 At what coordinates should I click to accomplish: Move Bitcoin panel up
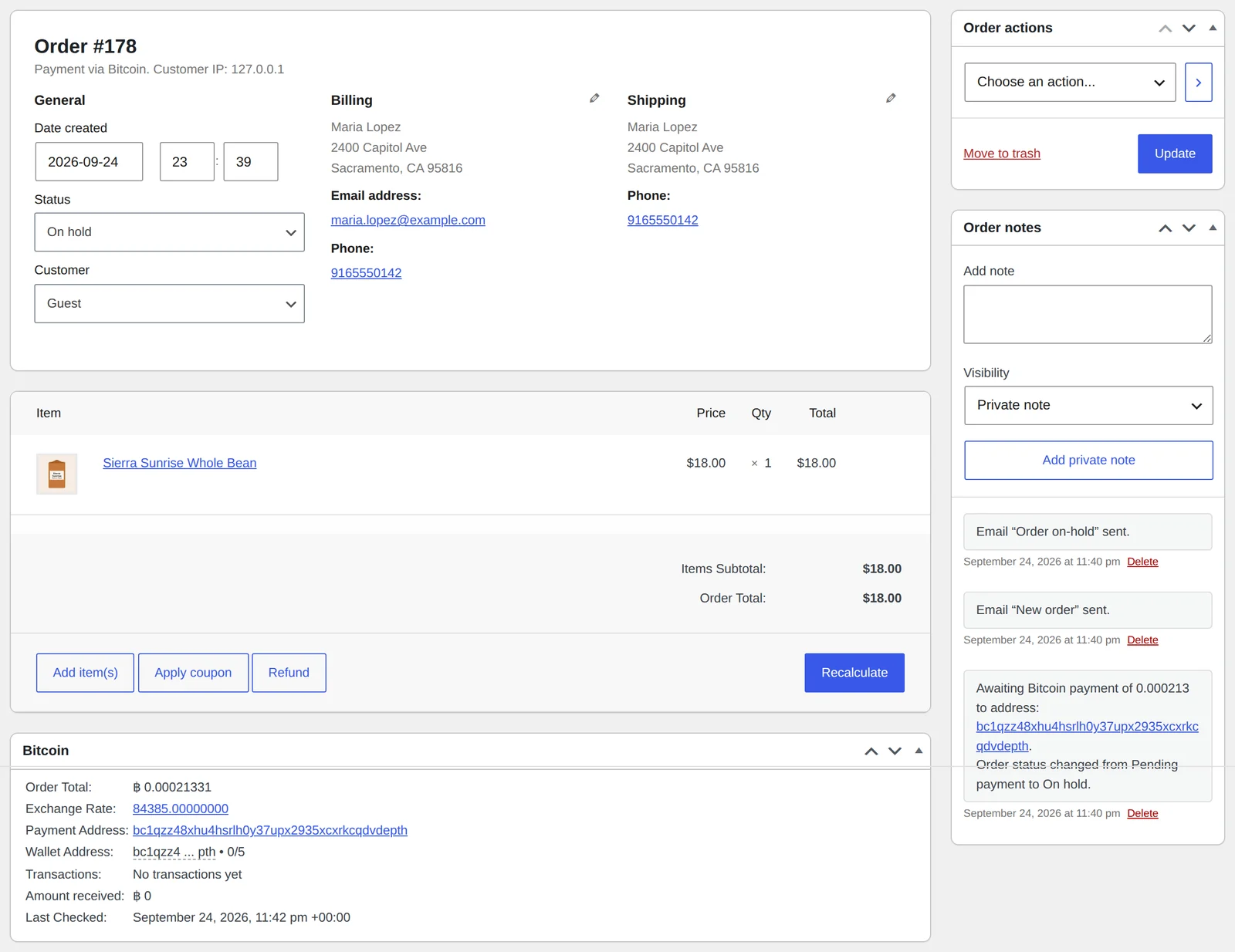pyautogui.click(x=871, y=751)
